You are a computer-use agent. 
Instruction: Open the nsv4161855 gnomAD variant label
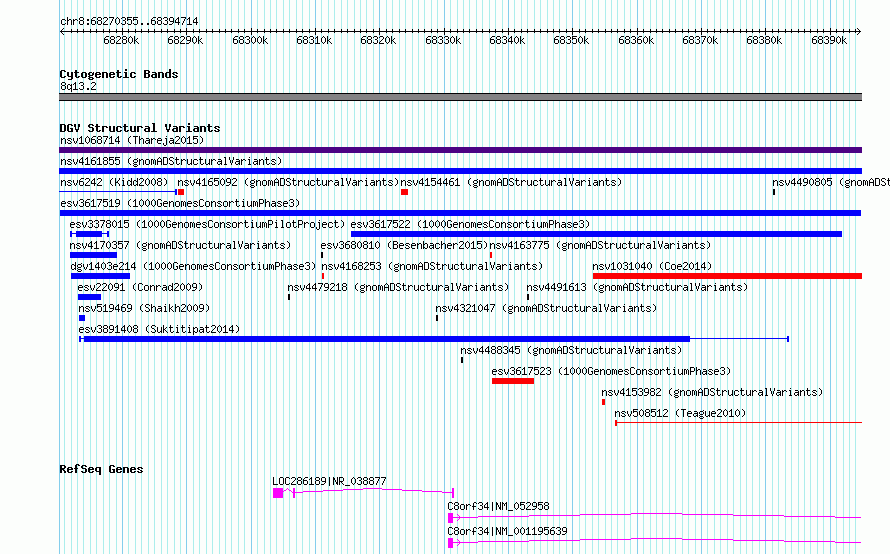coord(171,161)
